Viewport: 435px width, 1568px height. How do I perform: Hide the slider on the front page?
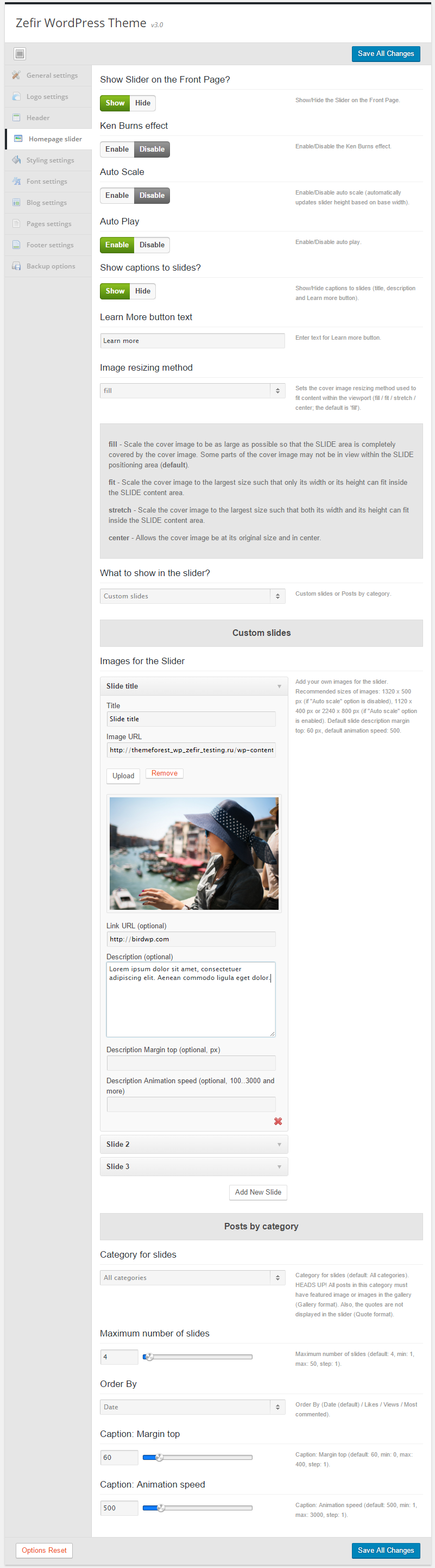point(143,103)
